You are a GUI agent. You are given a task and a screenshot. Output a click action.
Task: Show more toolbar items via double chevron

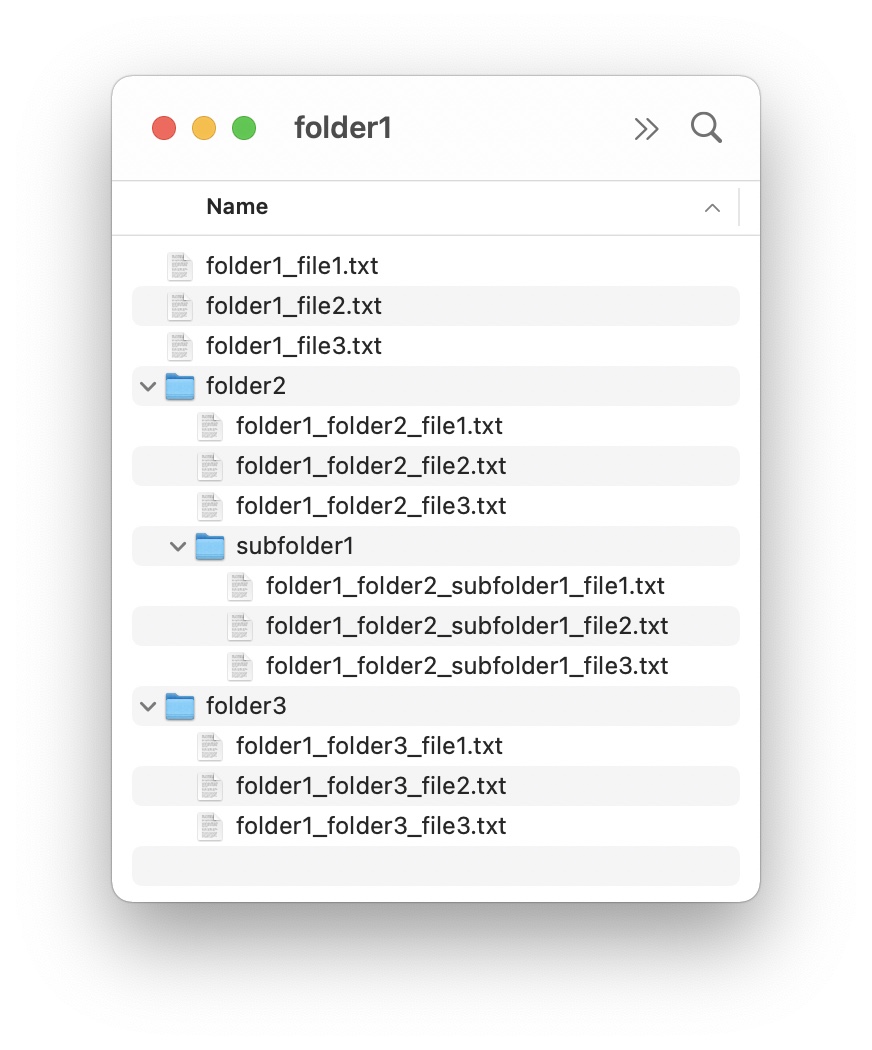click(646, 129)
